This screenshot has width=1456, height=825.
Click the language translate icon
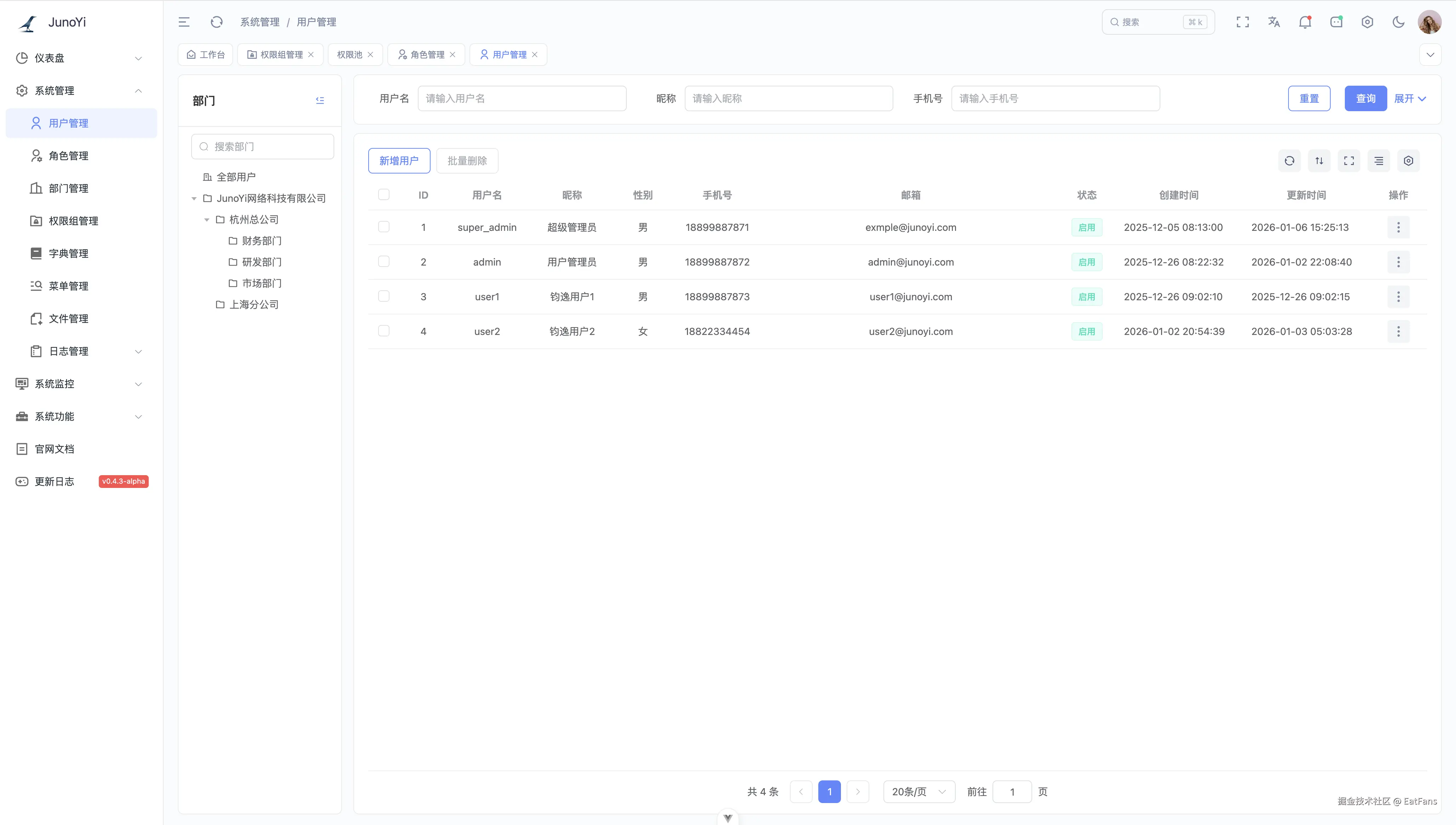pyautogui.click(x=1274, y=22)
